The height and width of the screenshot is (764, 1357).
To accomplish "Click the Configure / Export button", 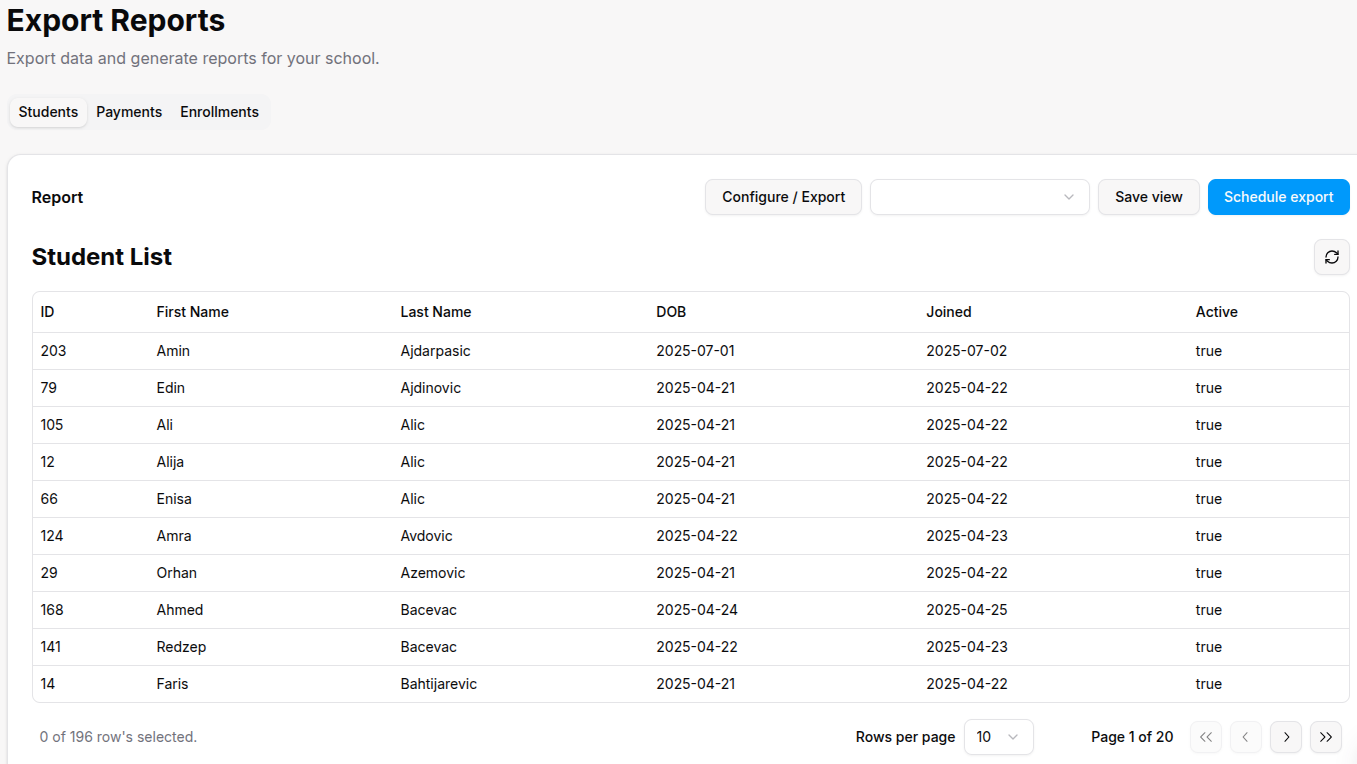I will point(783,197).
